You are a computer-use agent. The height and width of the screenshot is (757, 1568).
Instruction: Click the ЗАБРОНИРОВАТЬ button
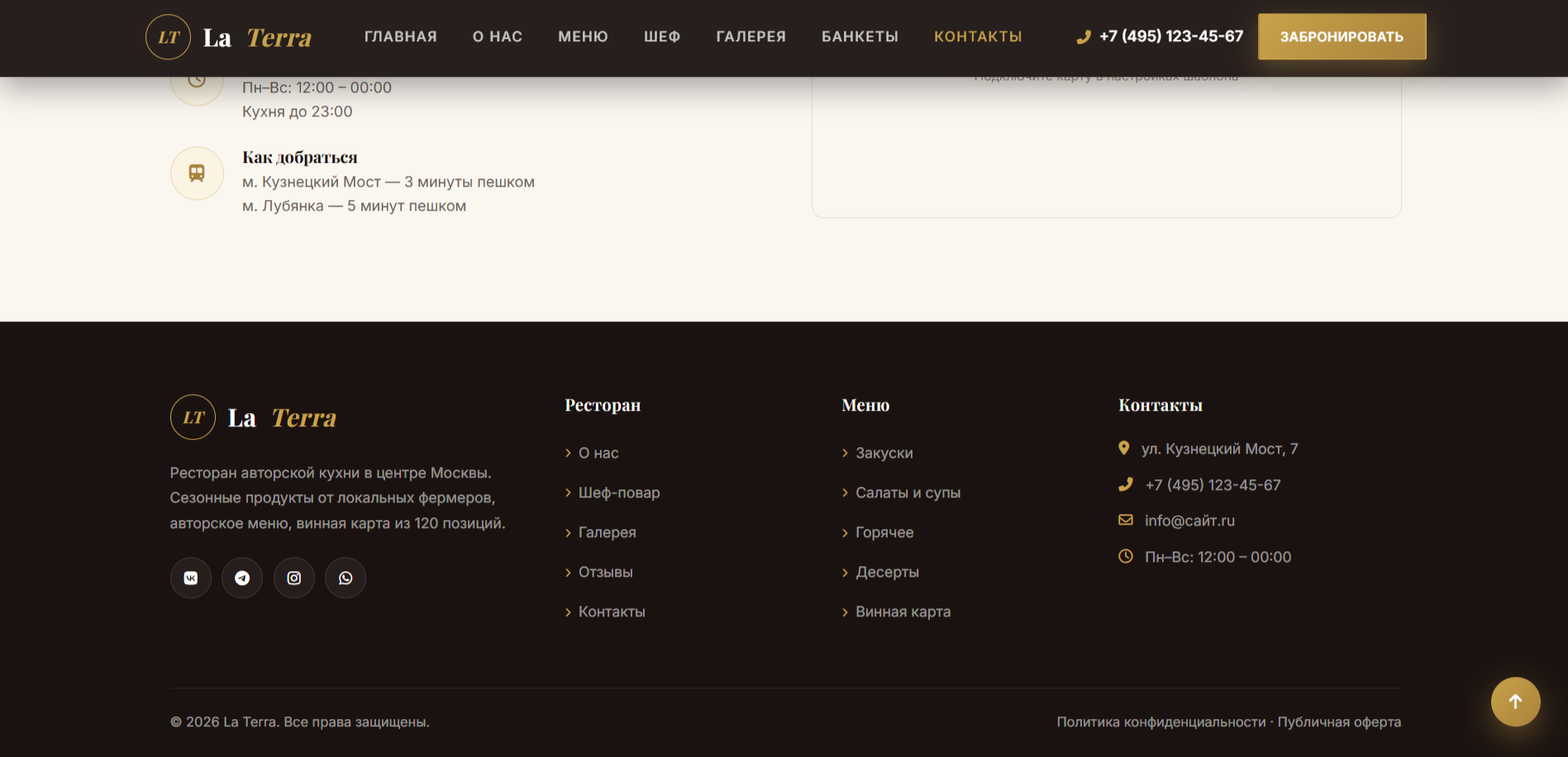(x=1342, y=36)
